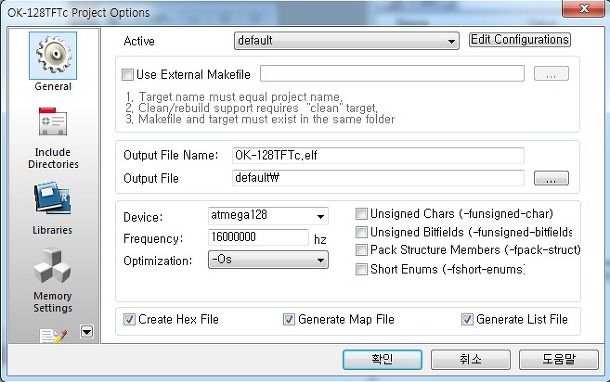This screenshot has width=610, height=382.
Task: Uncheck Generate List File
Action: pyautogui.click(x=467, y=319)
